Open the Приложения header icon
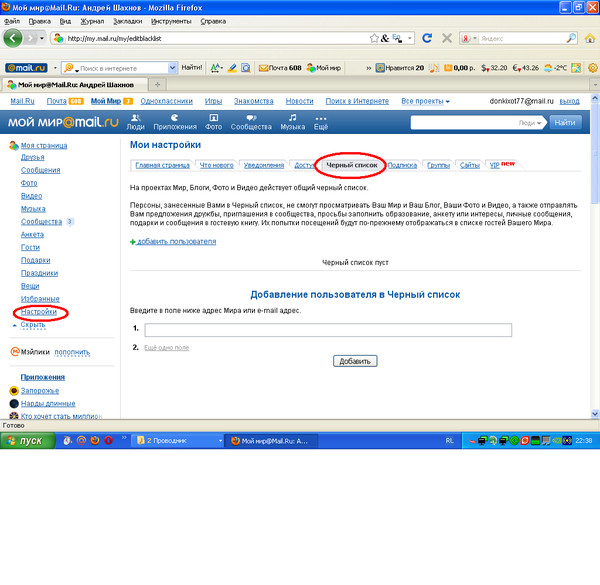The width and height of the screenshot is (600, 585). pyautogui.click(x=175, y=122)
